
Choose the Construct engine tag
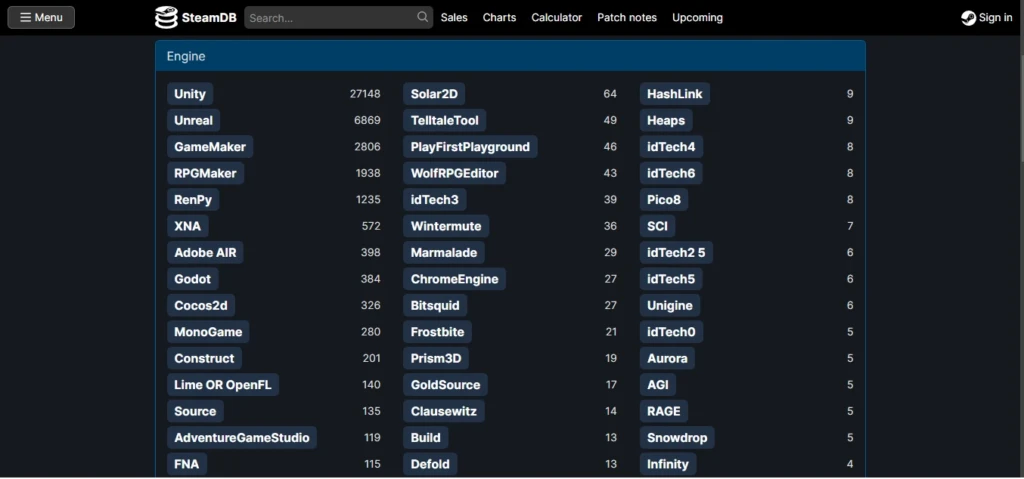coord(204,358)
